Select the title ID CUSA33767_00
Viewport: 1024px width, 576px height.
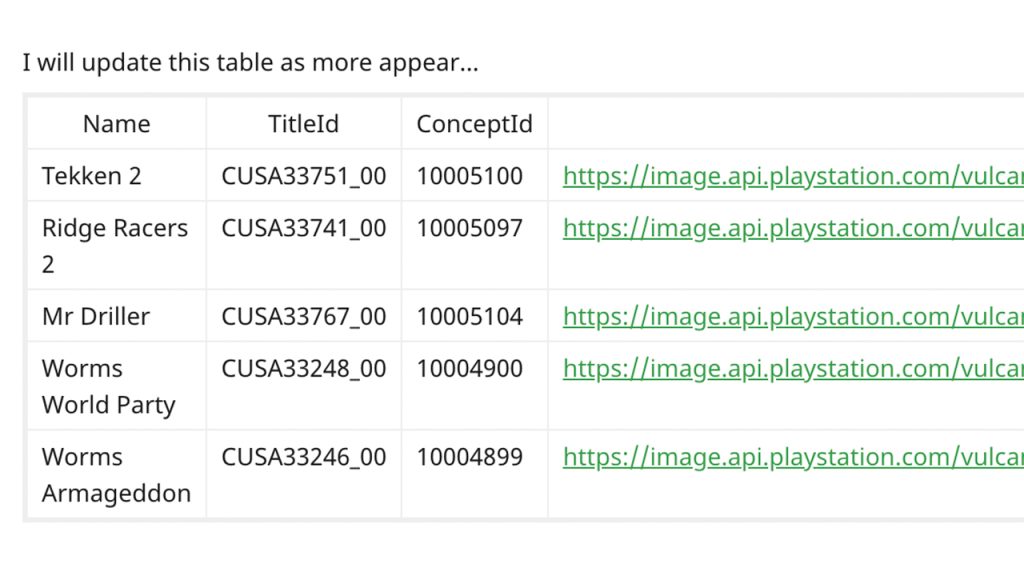pyautogui.click(x=303, y=317)
